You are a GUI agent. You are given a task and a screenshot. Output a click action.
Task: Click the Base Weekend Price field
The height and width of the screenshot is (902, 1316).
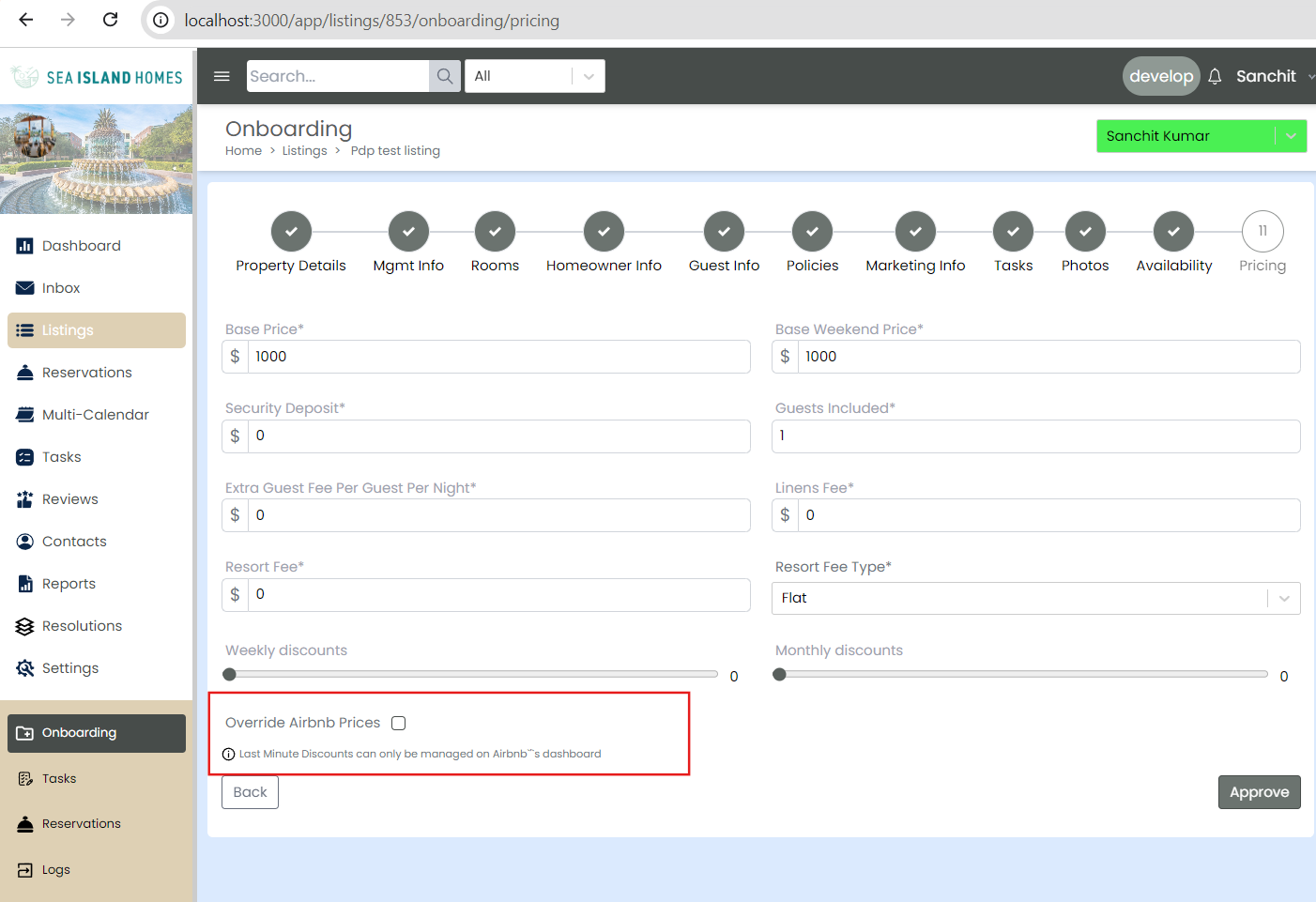tap(1048, 357)
